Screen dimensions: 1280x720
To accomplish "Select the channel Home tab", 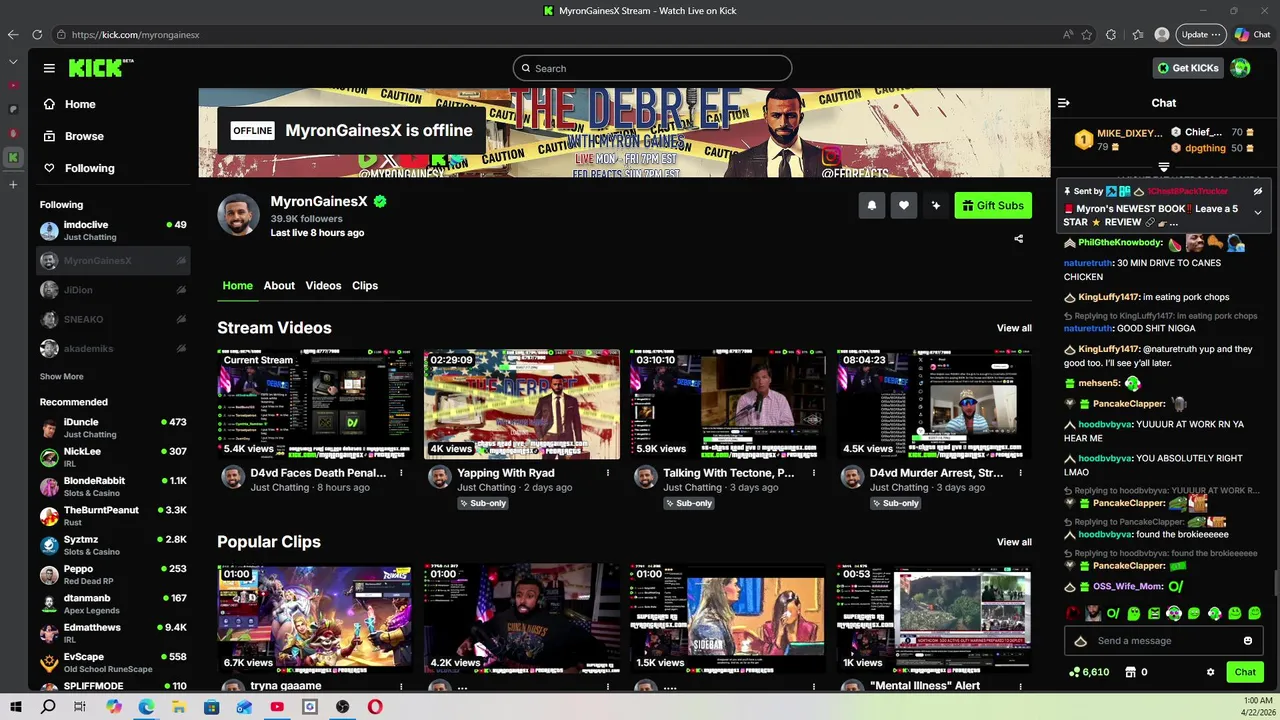I will 238,286.
